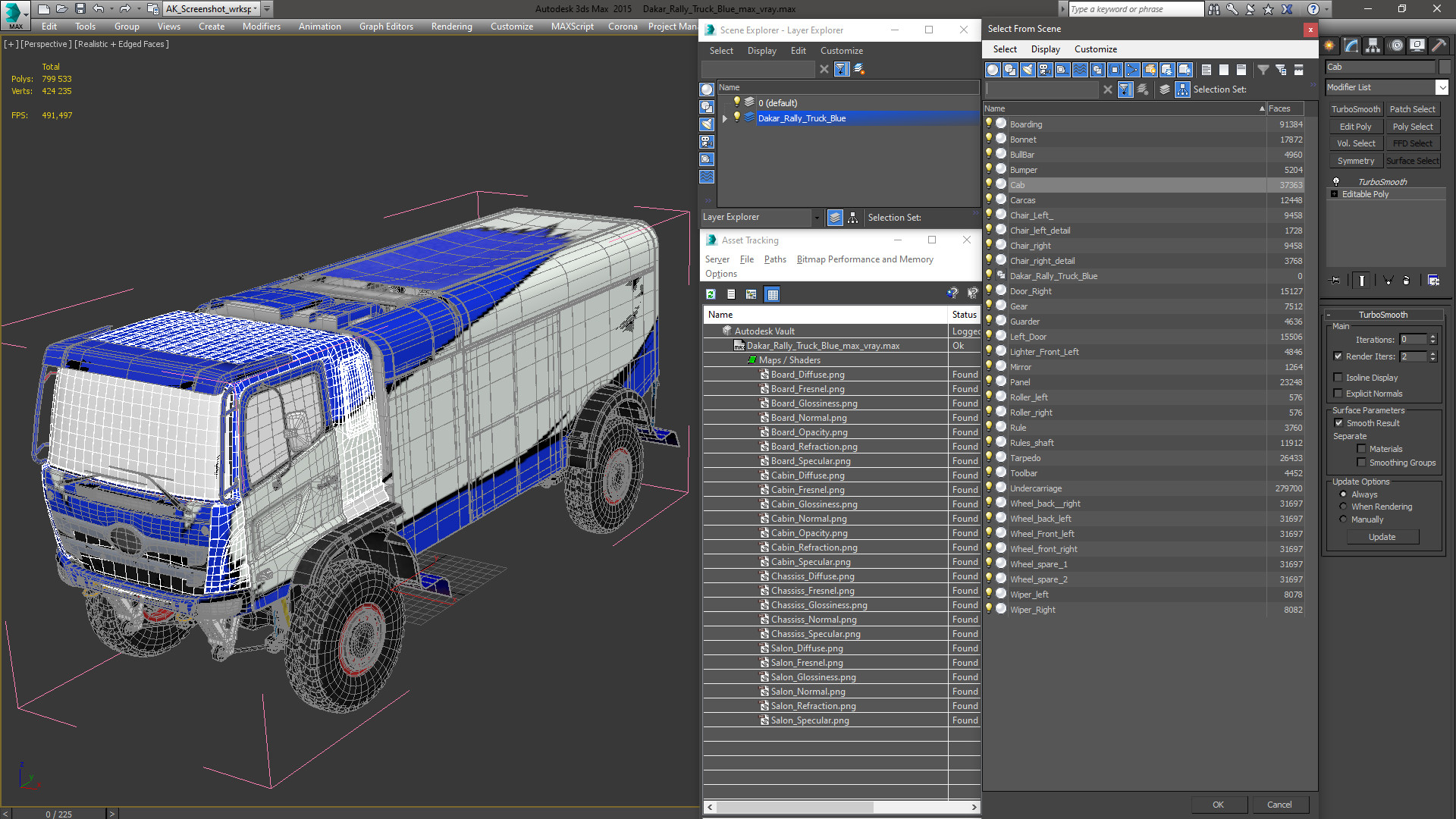Image resolution: width=1456 pixels, height=819 pixels.
Task: Select Manually update option
Action: (x=1343, y=519)
